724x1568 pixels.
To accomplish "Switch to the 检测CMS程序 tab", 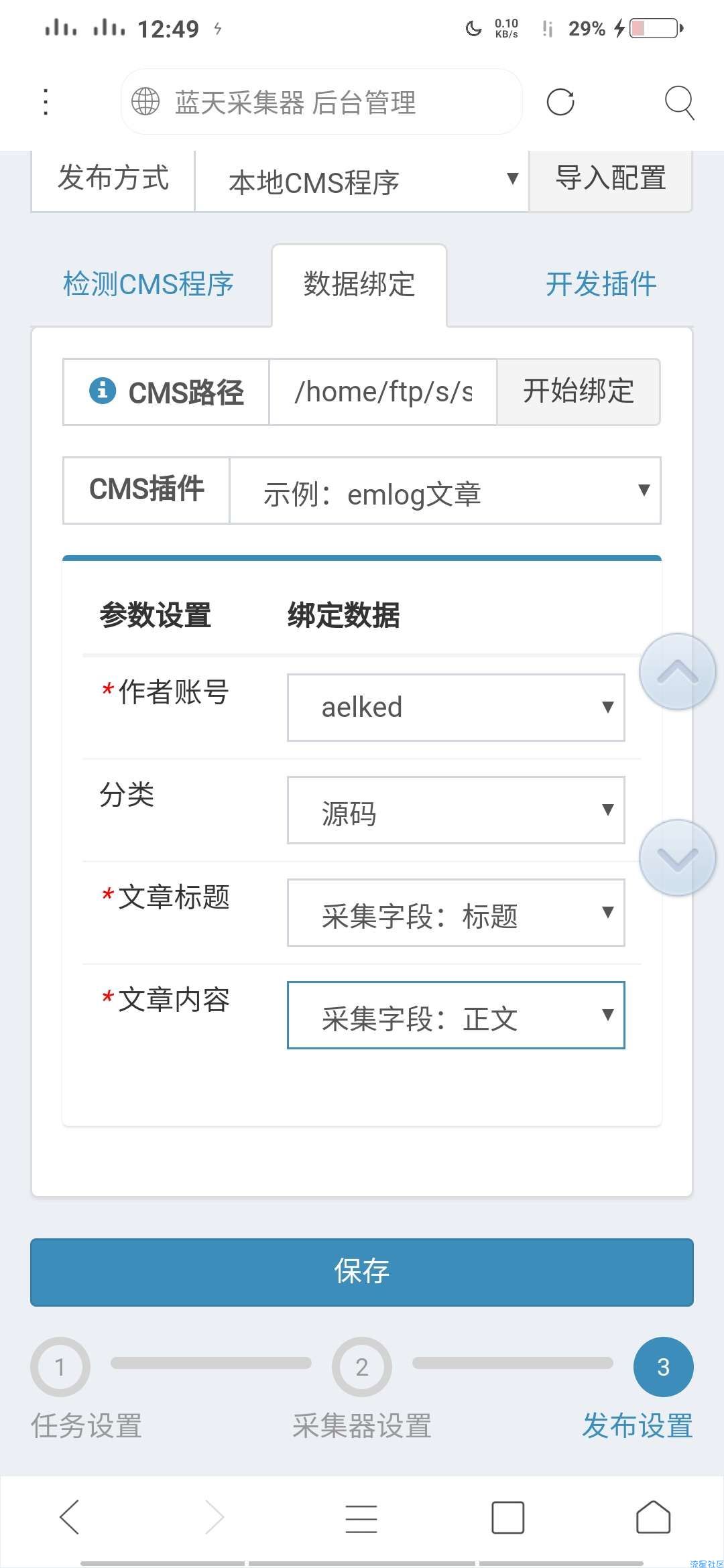I will (x=148, y=284).
